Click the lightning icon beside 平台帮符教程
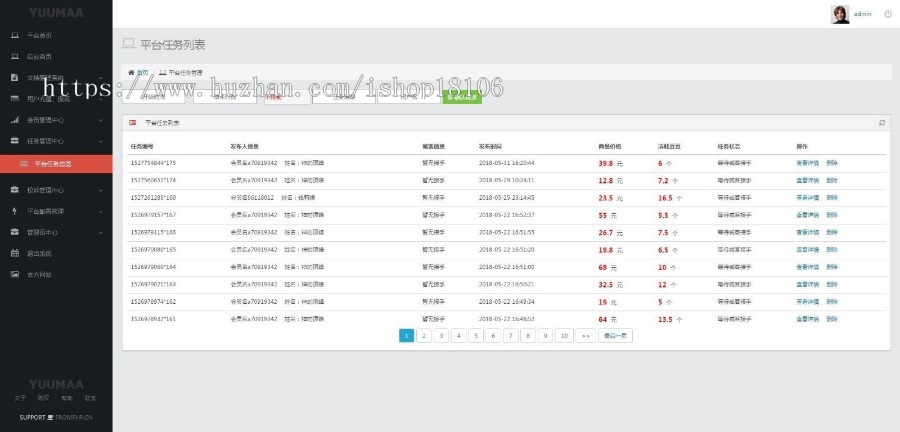This screenshot has height=432, width=900. coord(14,211)
